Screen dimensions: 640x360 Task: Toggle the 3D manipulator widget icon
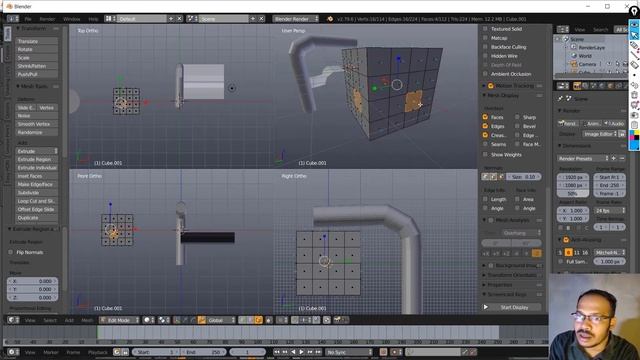[x=176, y=320]
